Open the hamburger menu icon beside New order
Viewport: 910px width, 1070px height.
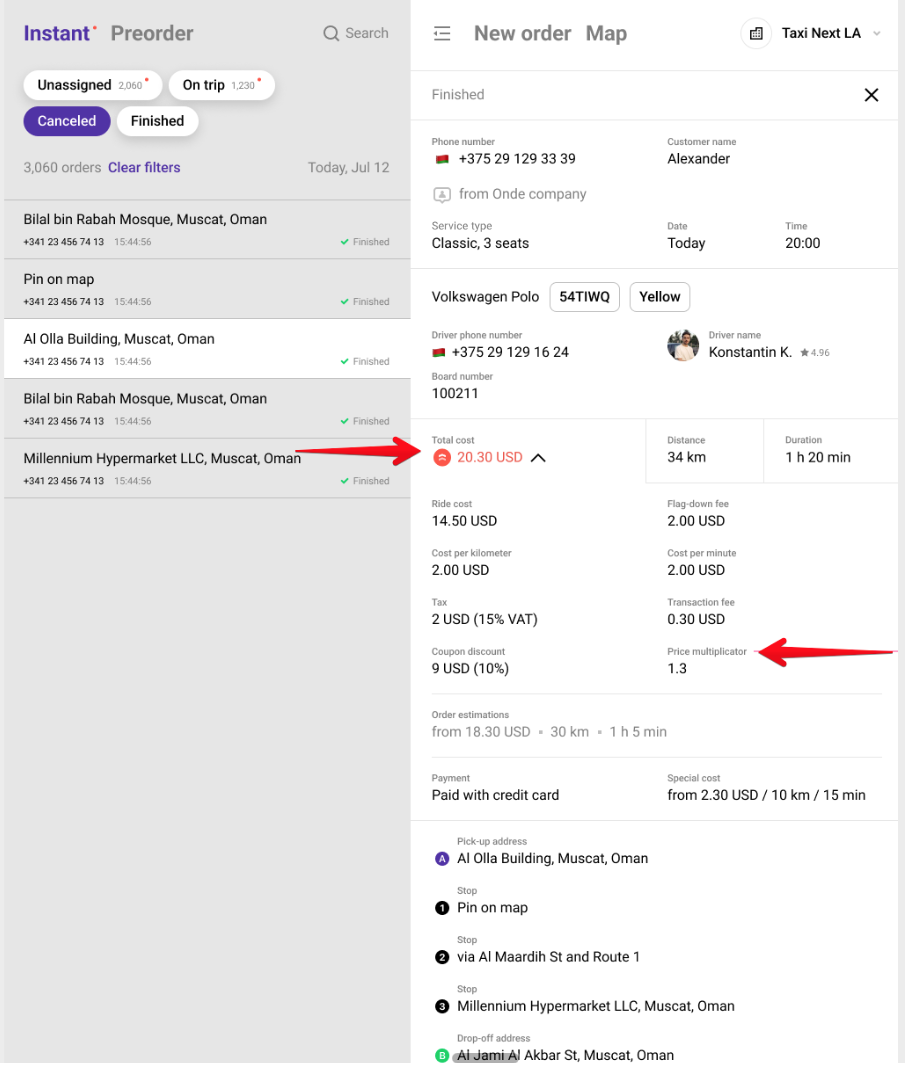pyautogui.click(x=444, y=33)
